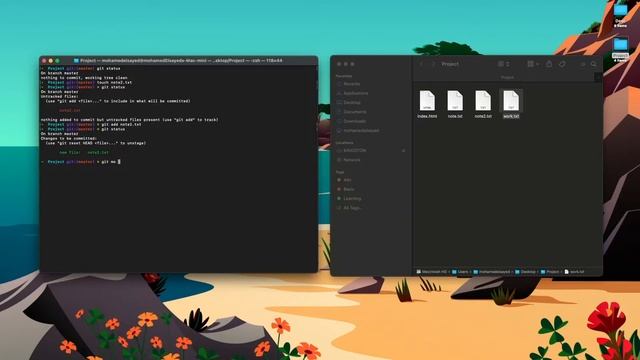
Task: Go forward using Finder's forward arrow
Action: pos(433,64)
